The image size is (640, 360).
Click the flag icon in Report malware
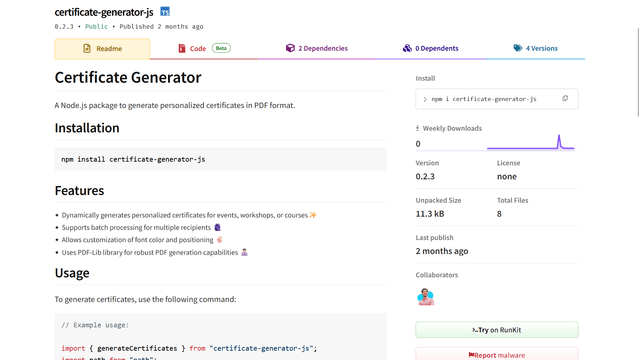(x=471, y=355)
